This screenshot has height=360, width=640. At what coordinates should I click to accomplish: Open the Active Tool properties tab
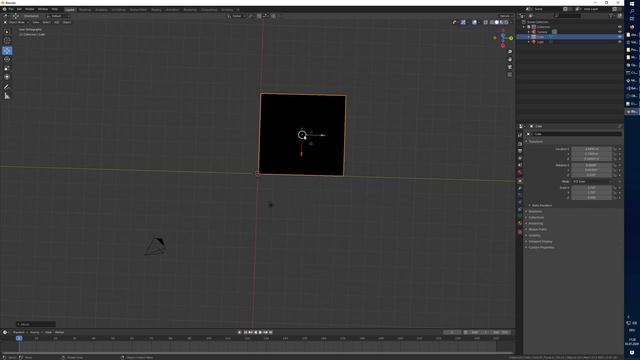pos(520,135)
